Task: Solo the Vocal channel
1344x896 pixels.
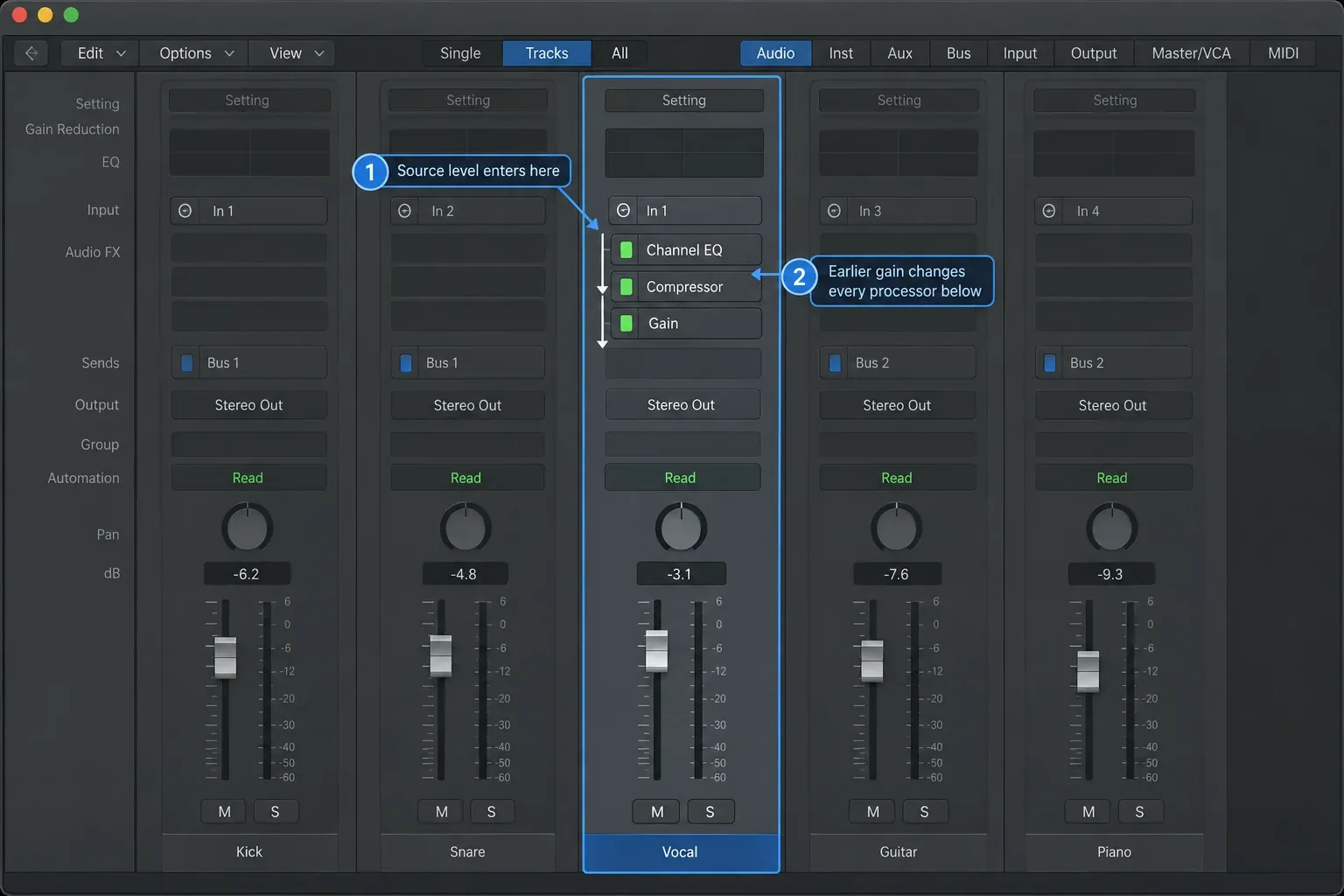Action: [x=710, y=812]
